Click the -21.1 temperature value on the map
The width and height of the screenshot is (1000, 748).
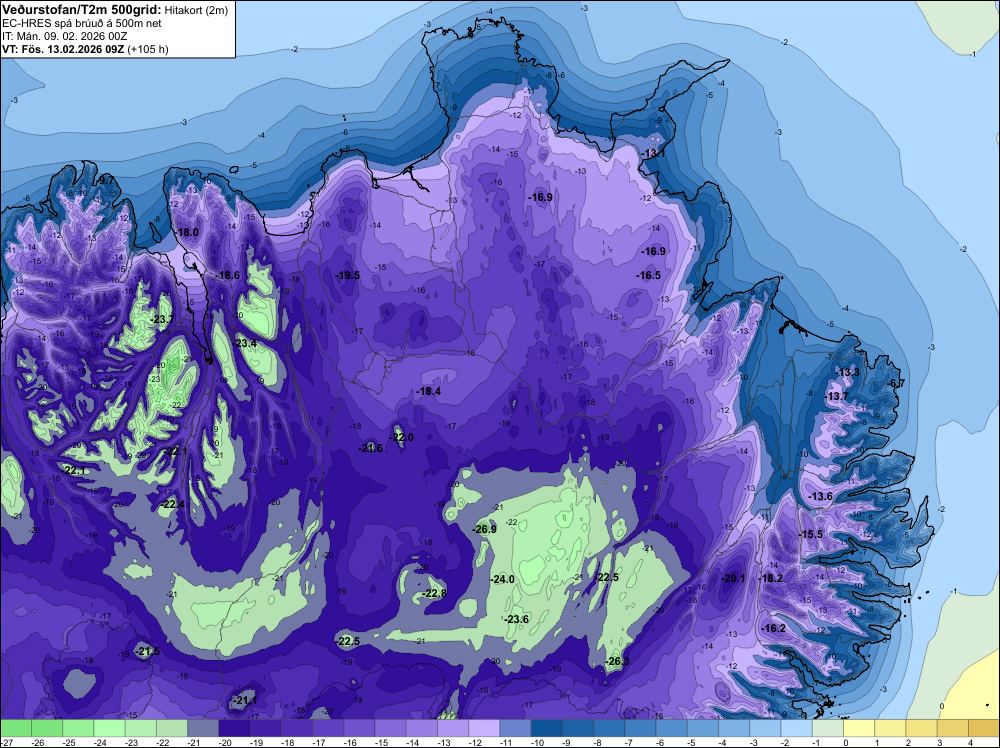pos(244,700)
